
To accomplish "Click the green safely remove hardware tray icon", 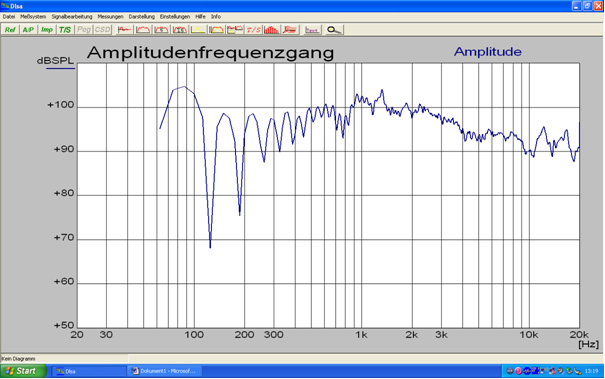I will pyautogui.click(x=570, y=371).
